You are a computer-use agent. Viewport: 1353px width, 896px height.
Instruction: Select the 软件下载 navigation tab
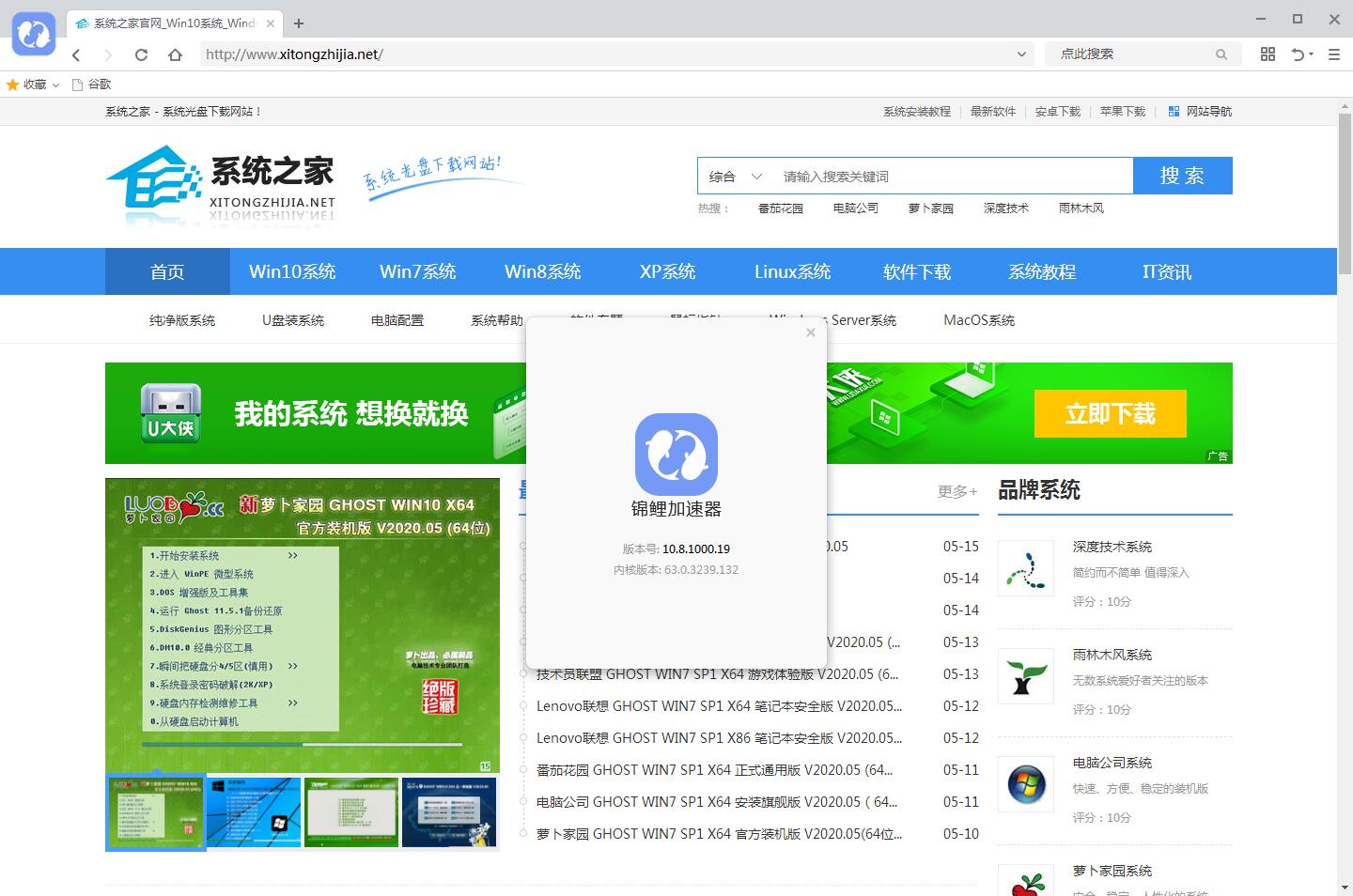click(917, 271)
